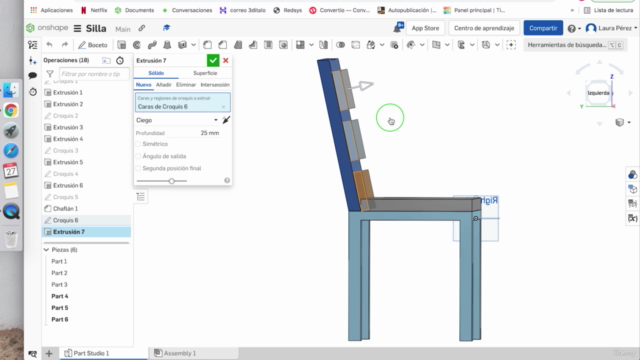
Task: Open Finder from the dock
Action: [x=11, y=90]
